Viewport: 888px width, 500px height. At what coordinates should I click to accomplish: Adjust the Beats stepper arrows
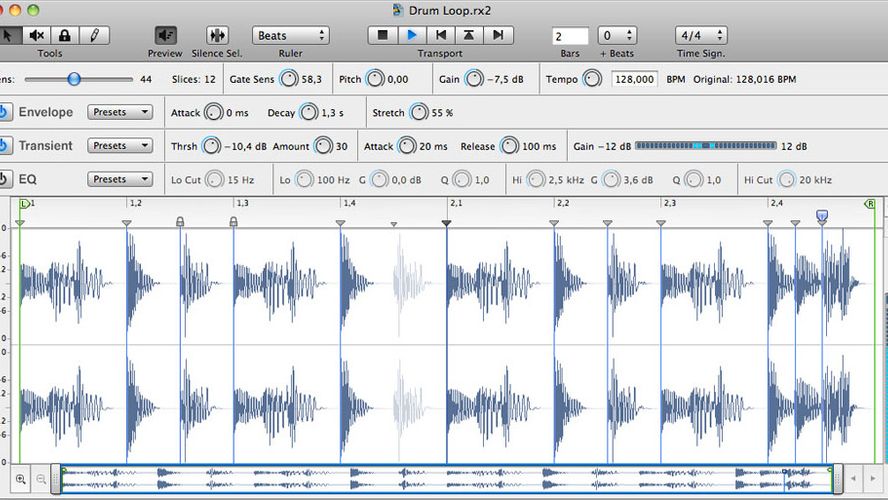[629, 35]
